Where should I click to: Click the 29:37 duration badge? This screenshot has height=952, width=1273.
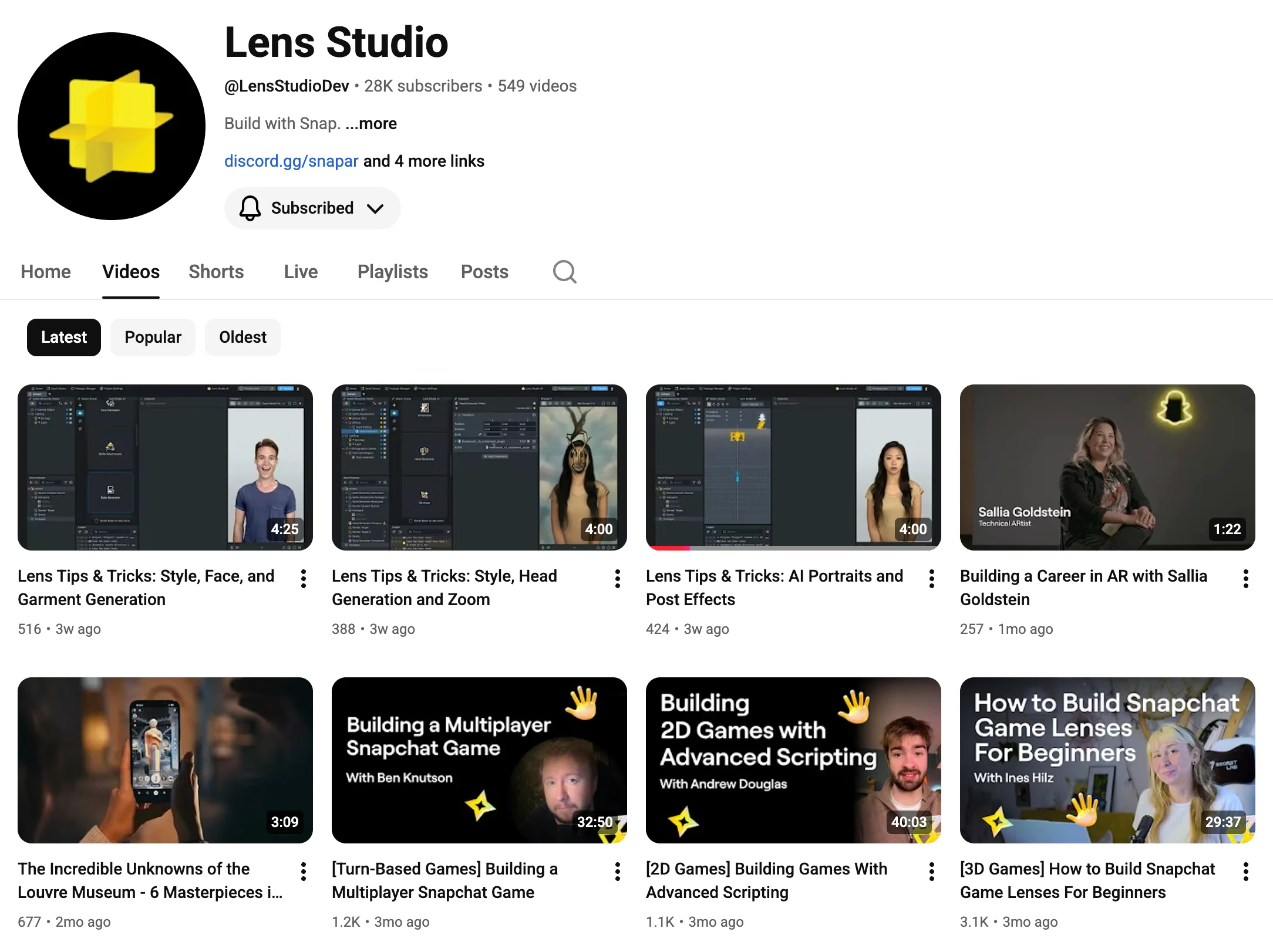click(1223, 822)
